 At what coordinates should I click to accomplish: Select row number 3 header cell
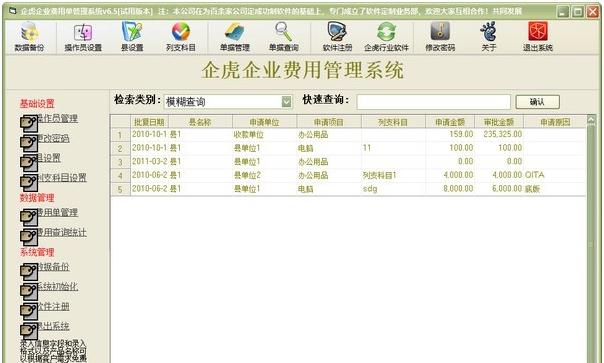[x=120, y=162]
